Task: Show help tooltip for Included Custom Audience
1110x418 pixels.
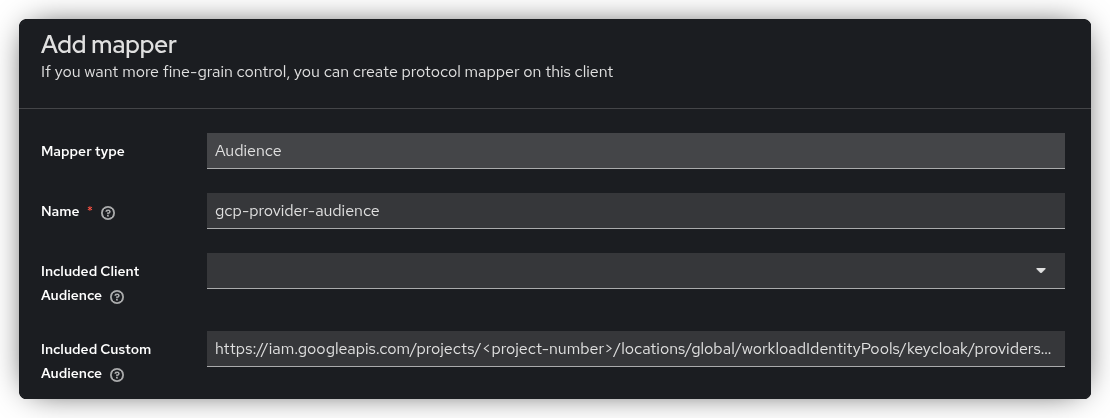Action: click(117, 375)
